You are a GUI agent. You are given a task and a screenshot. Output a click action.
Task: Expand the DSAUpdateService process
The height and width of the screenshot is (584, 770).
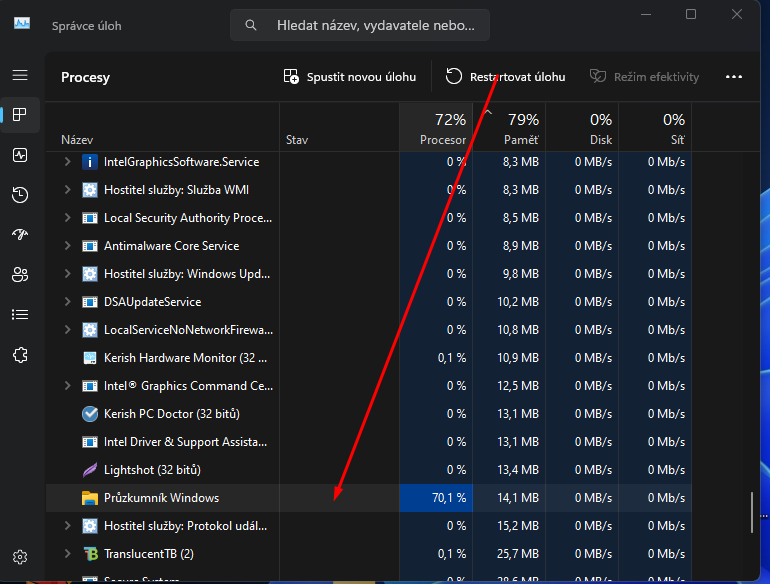tap(68, 302)
